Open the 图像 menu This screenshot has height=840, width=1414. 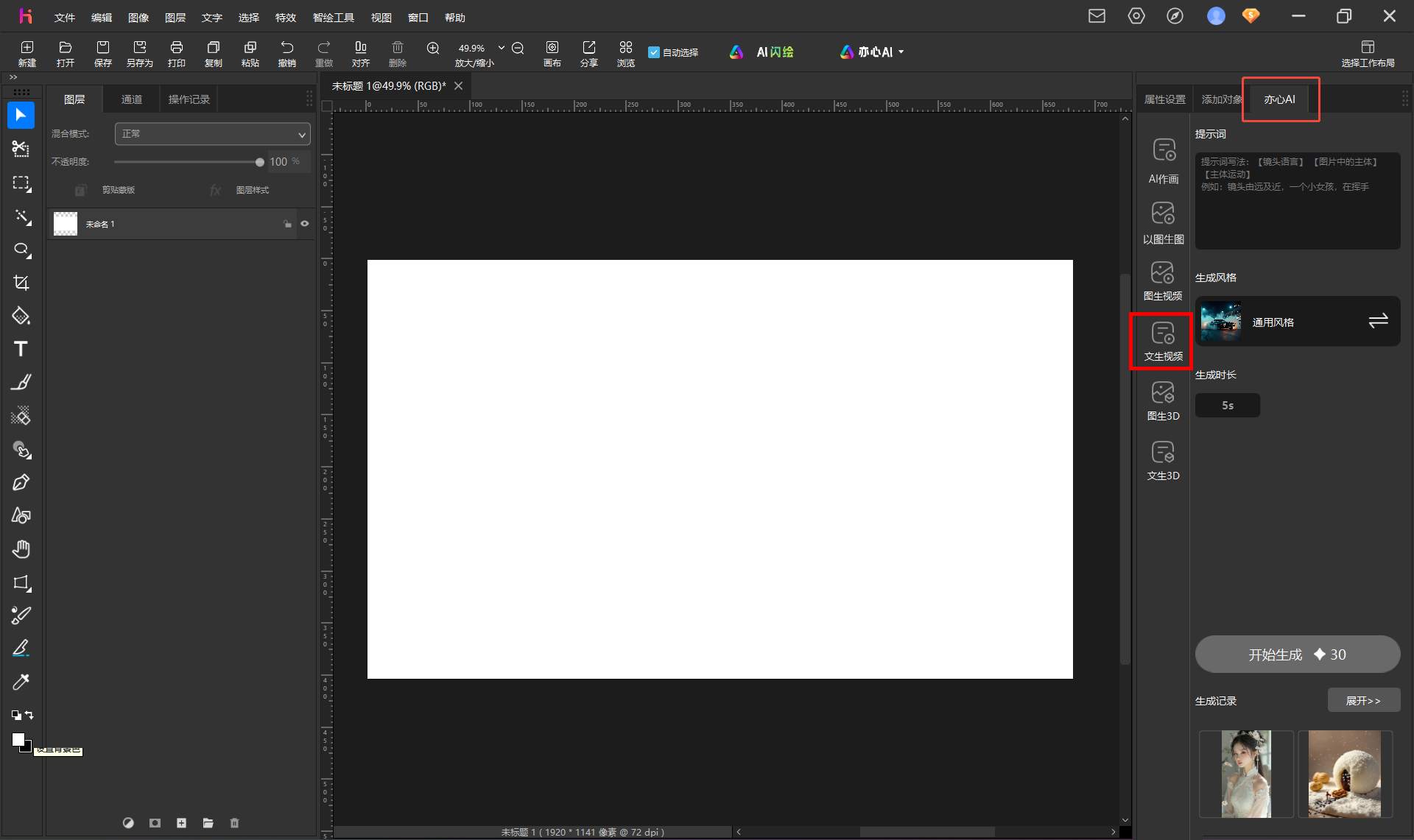click(x=138, y=17)
